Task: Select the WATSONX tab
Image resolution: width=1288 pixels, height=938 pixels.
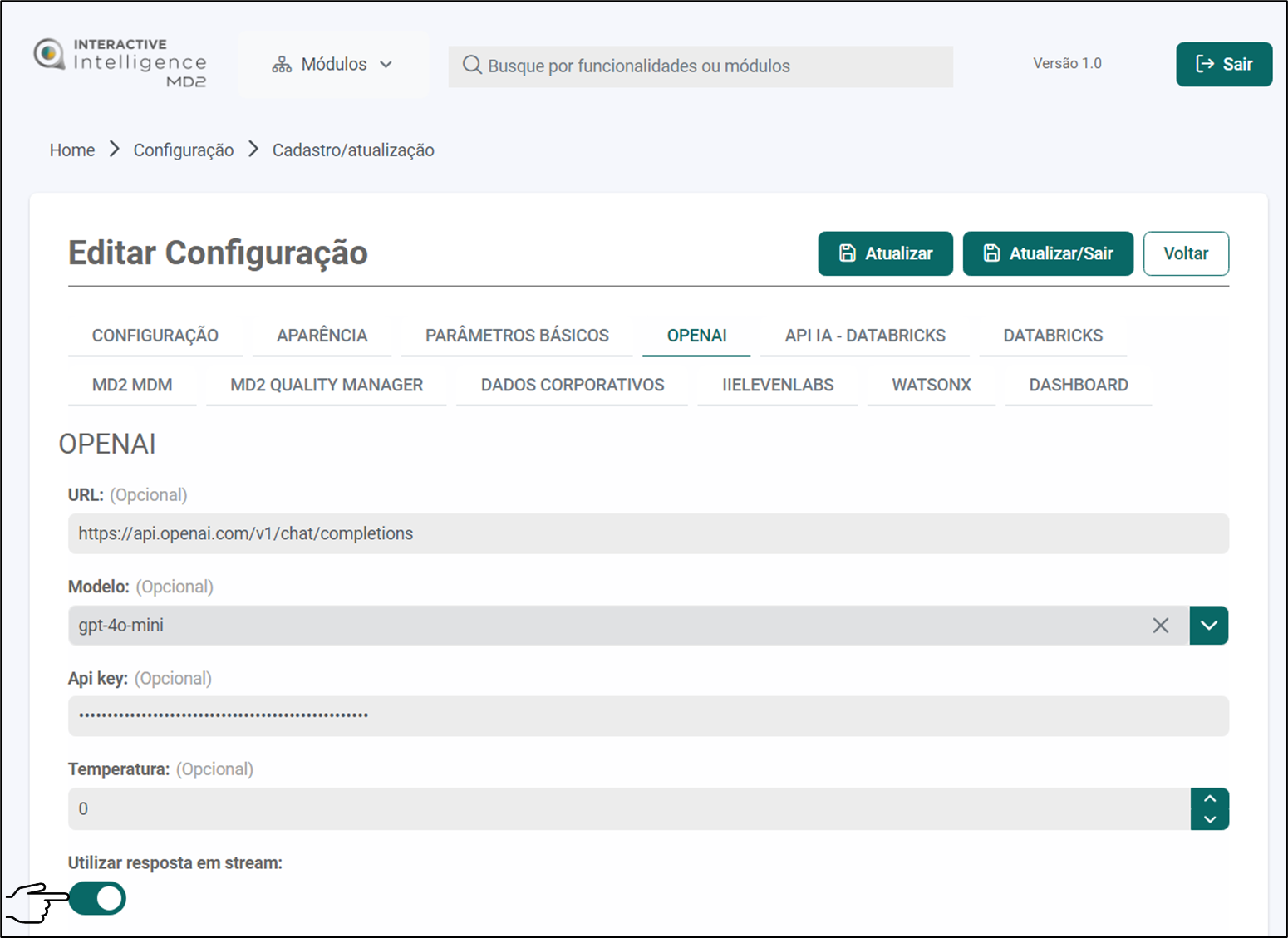Action: pos(931,385)
